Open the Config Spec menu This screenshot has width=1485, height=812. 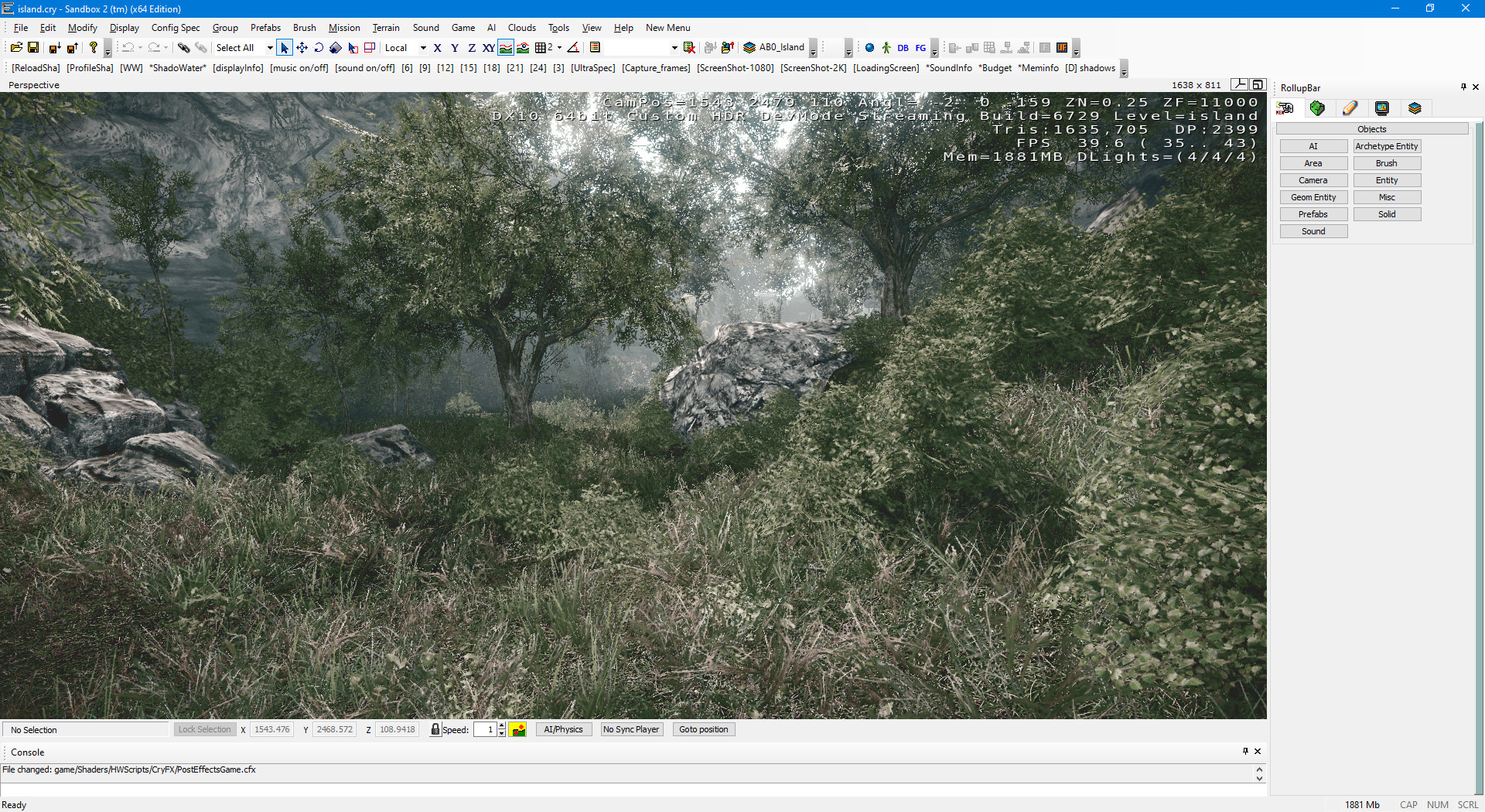[176, 28]
